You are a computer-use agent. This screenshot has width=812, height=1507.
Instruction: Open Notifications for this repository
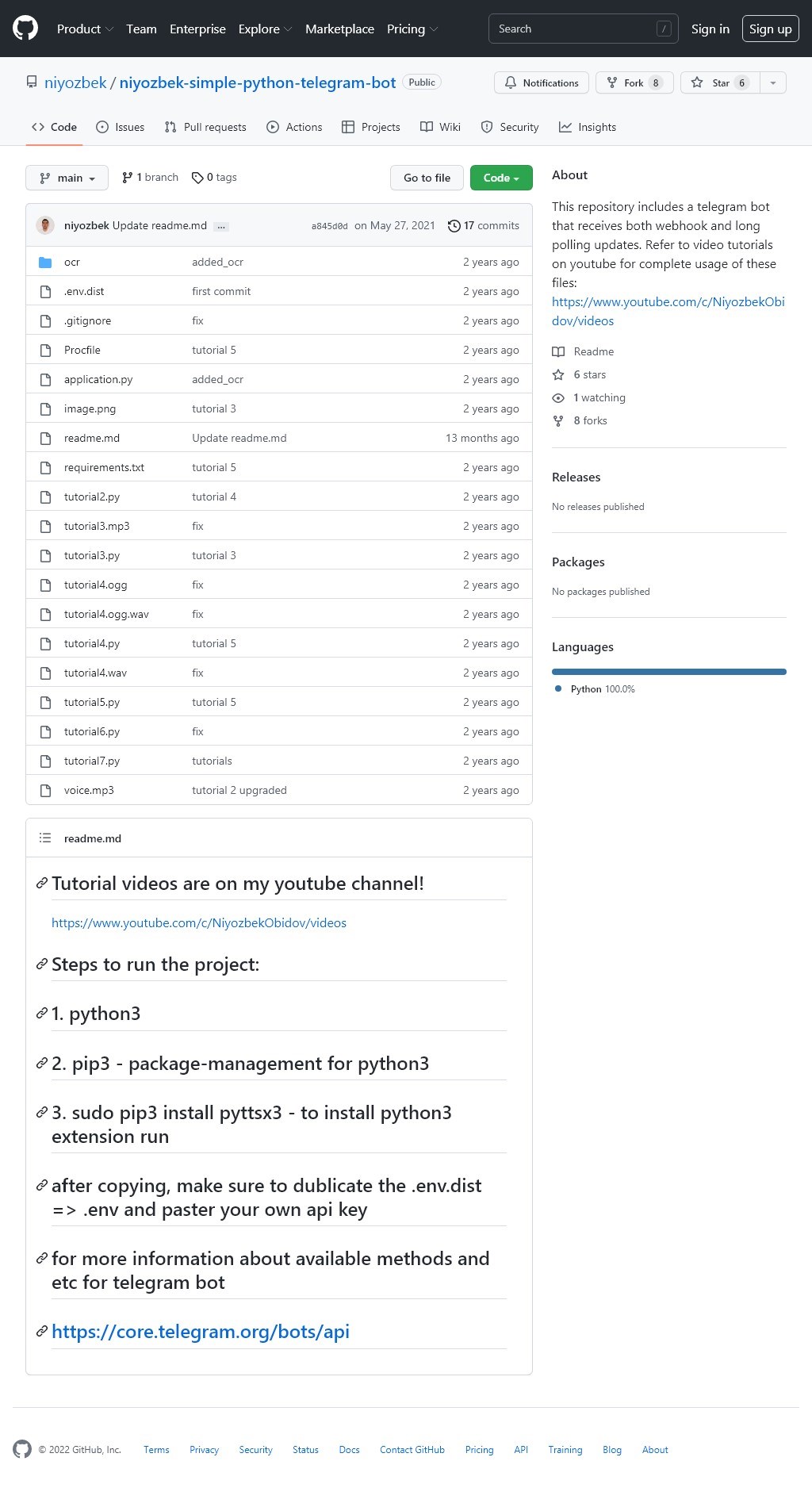click(542, 82)
